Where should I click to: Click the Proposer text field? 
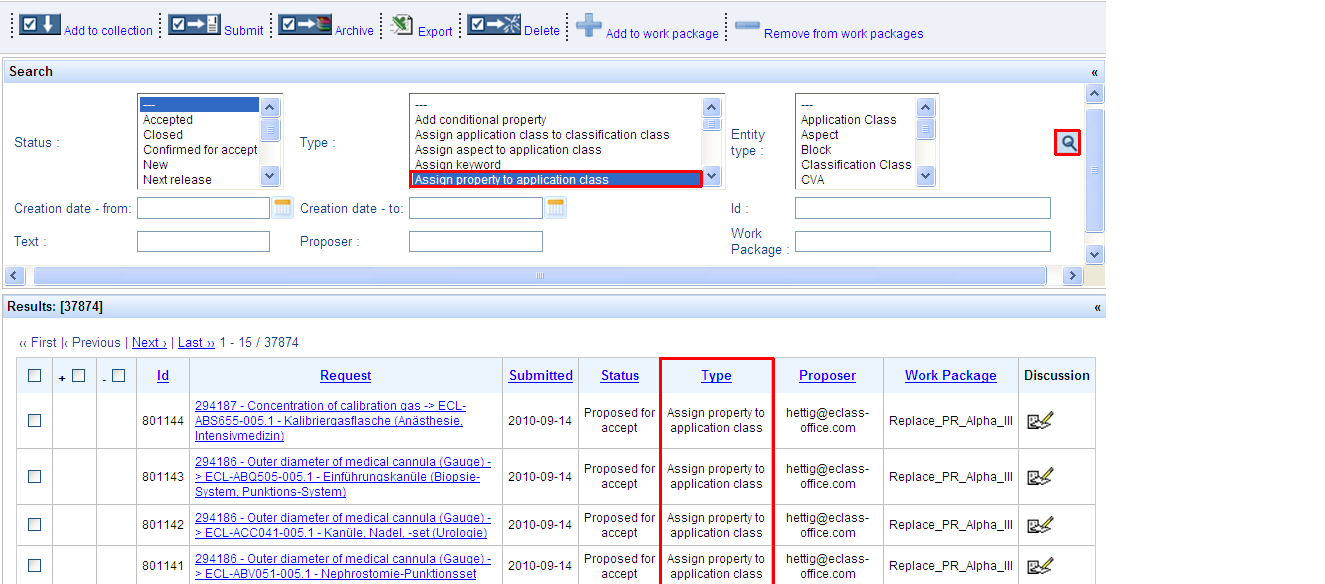(x=475, y=242)
